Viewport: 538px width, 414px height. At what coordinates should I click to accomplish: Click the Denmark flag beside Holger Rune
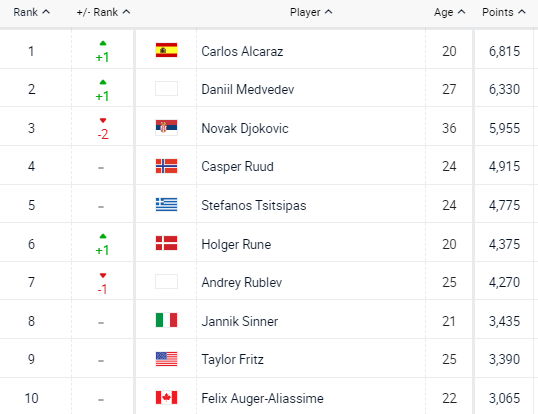pos(166,243)
